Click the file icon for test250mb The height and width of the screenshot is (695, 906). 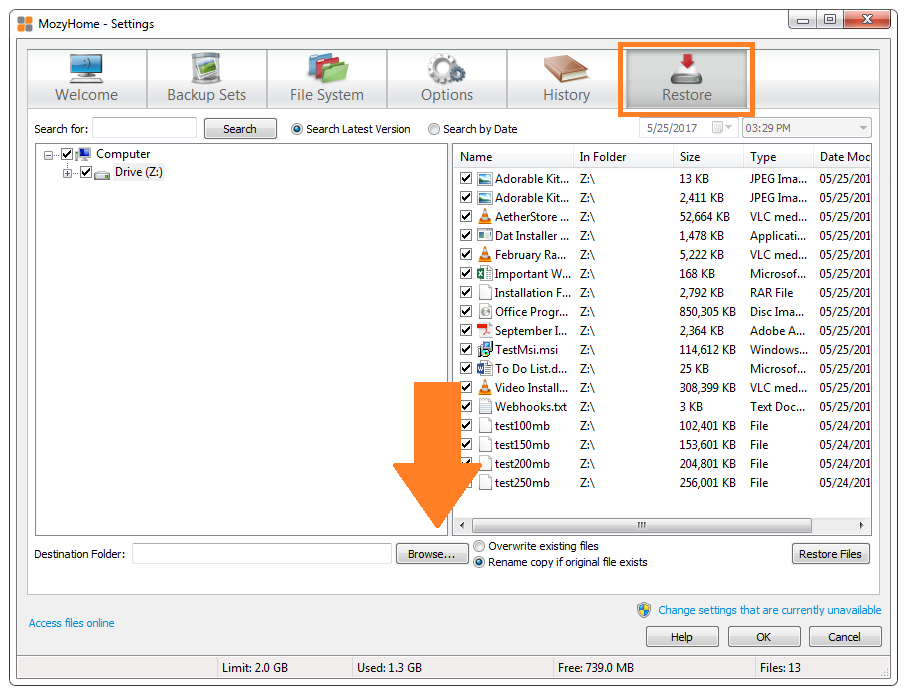pos(485,482)
